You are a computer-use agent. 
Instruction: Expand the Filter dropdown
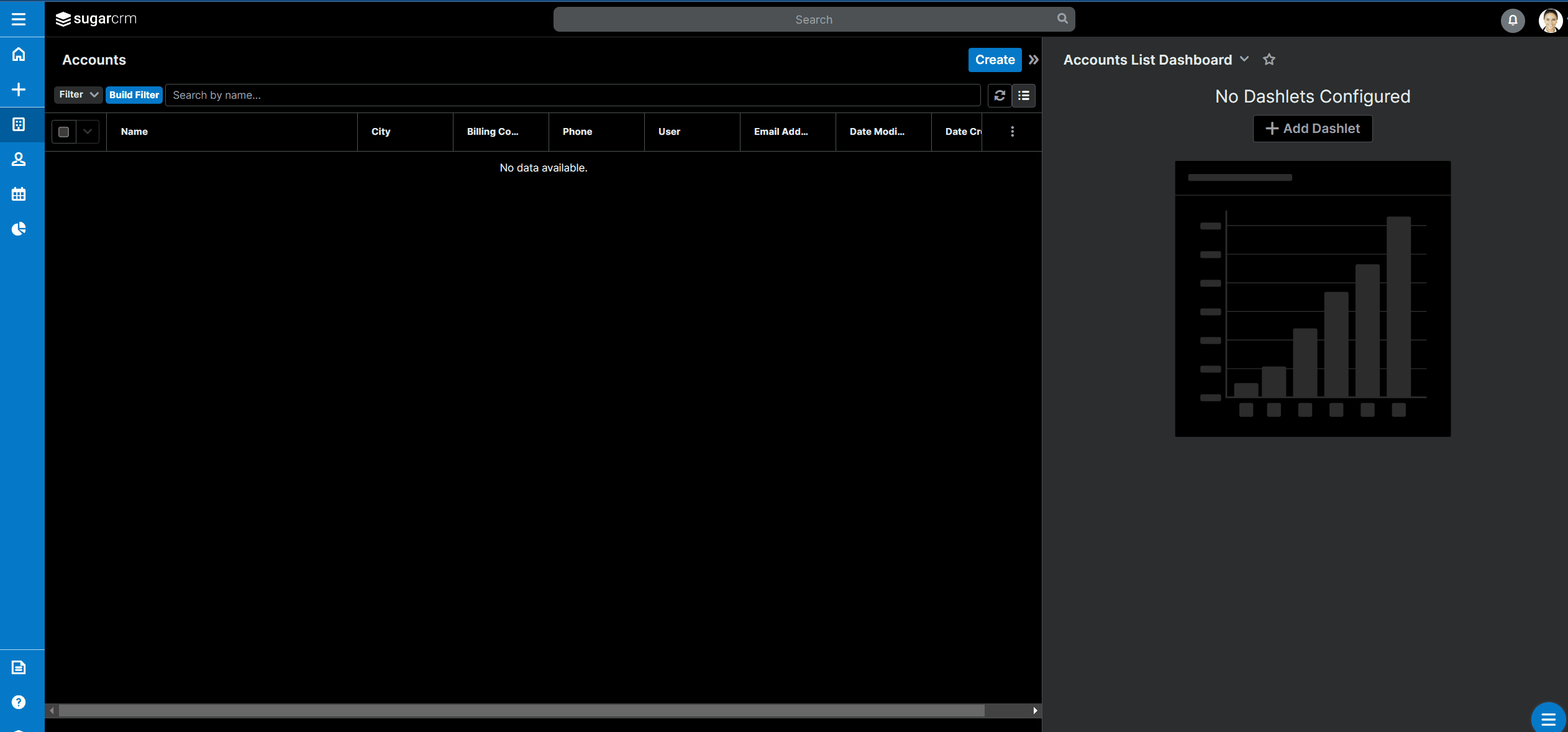coord(78,94)
